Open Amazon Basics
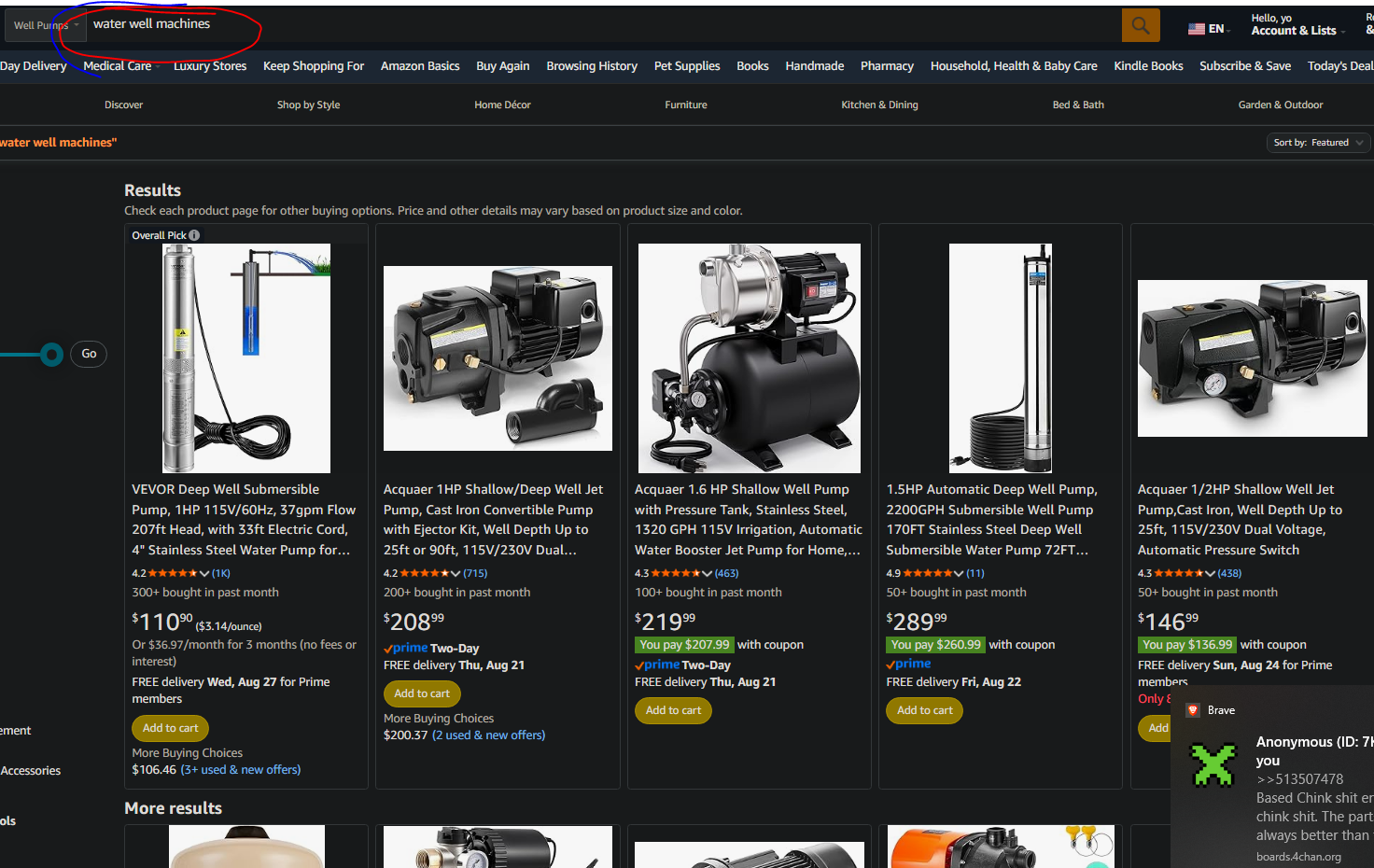Viewport: 1374px width, 868px height. pyautogui.click(x=420, y=66)
